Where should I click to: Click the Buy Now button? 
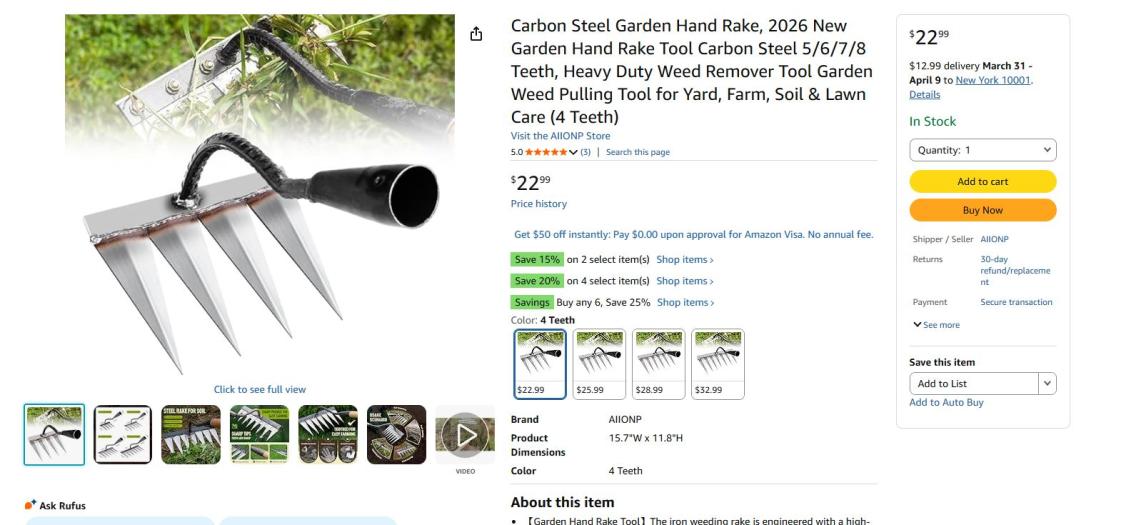pos(982,210)
